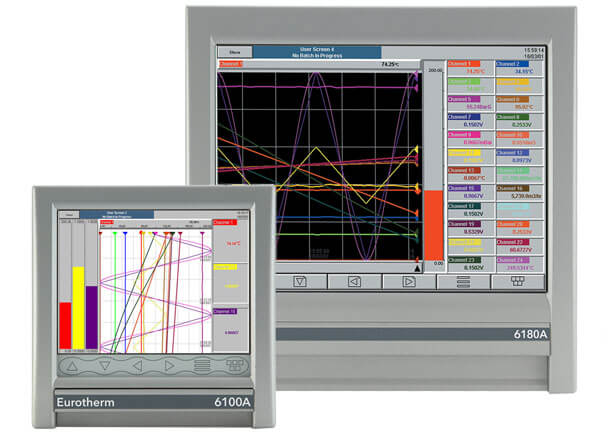Open the root menu key on the 6100A
Screen dimensions: 610x433
[x=234, y=366]
